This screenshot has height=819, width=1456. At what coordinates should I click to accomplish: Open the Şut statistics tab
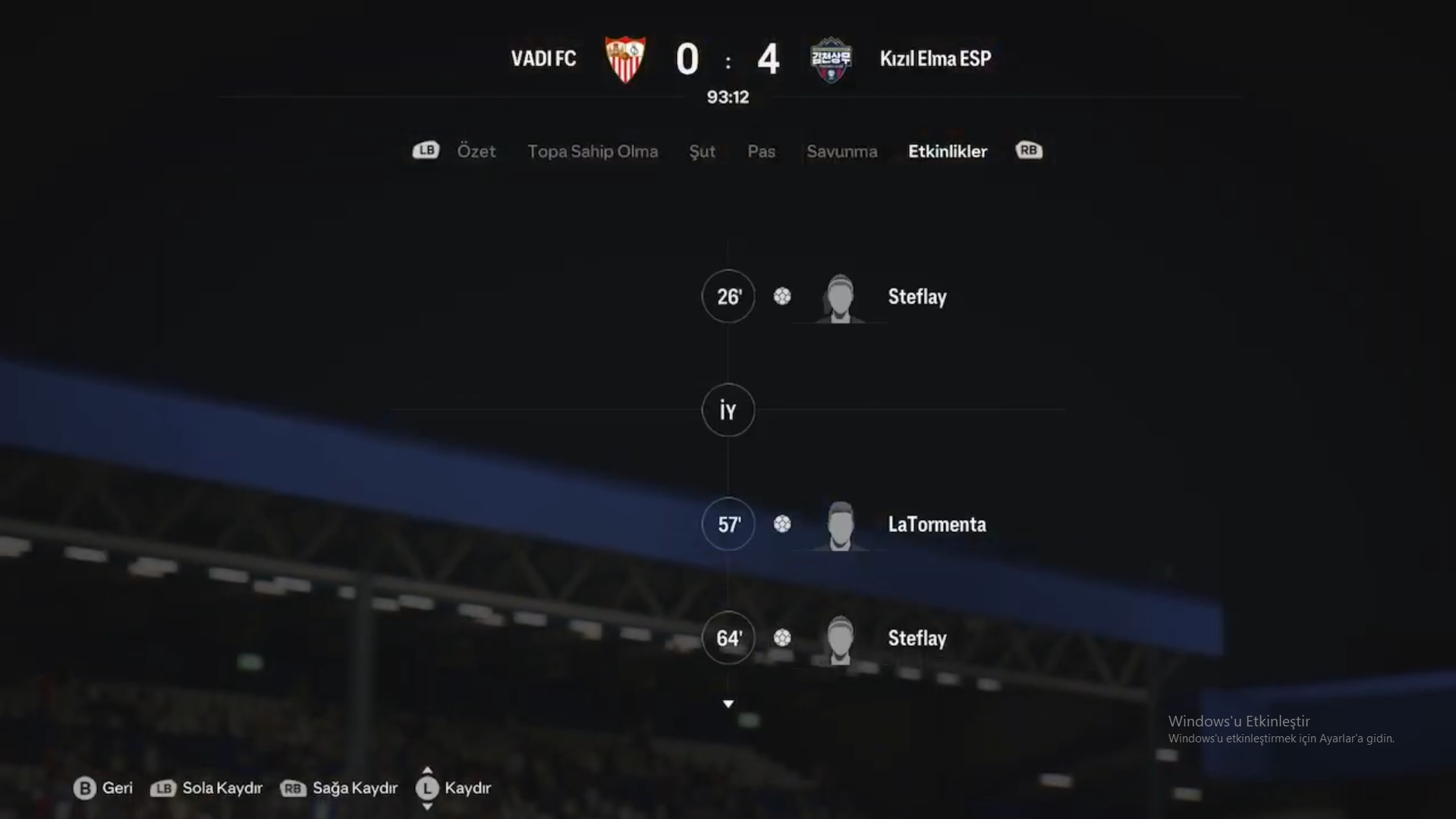702,151
